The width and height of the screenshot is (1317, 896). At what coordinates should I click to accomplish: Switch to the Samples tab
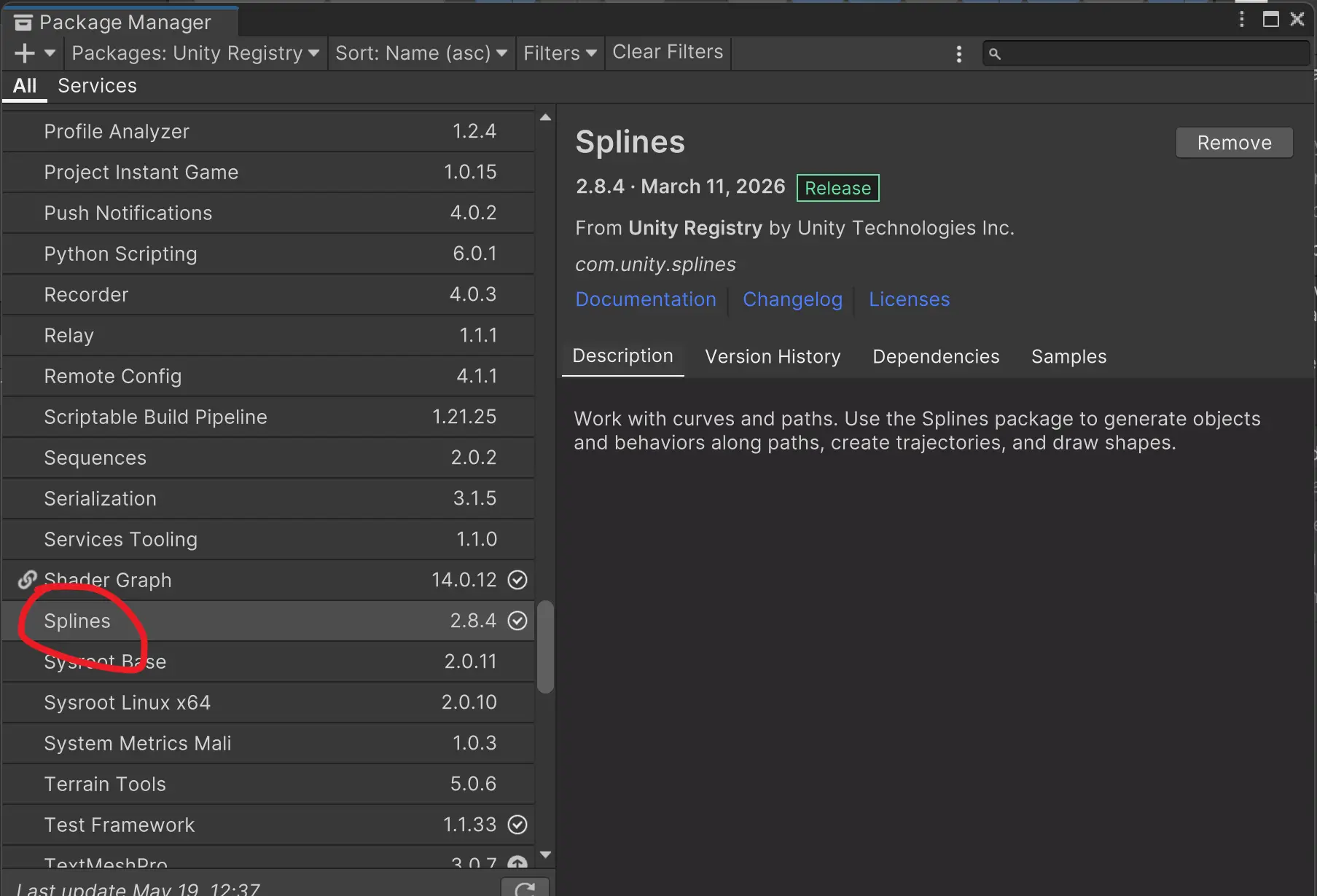coord(1068,357)
